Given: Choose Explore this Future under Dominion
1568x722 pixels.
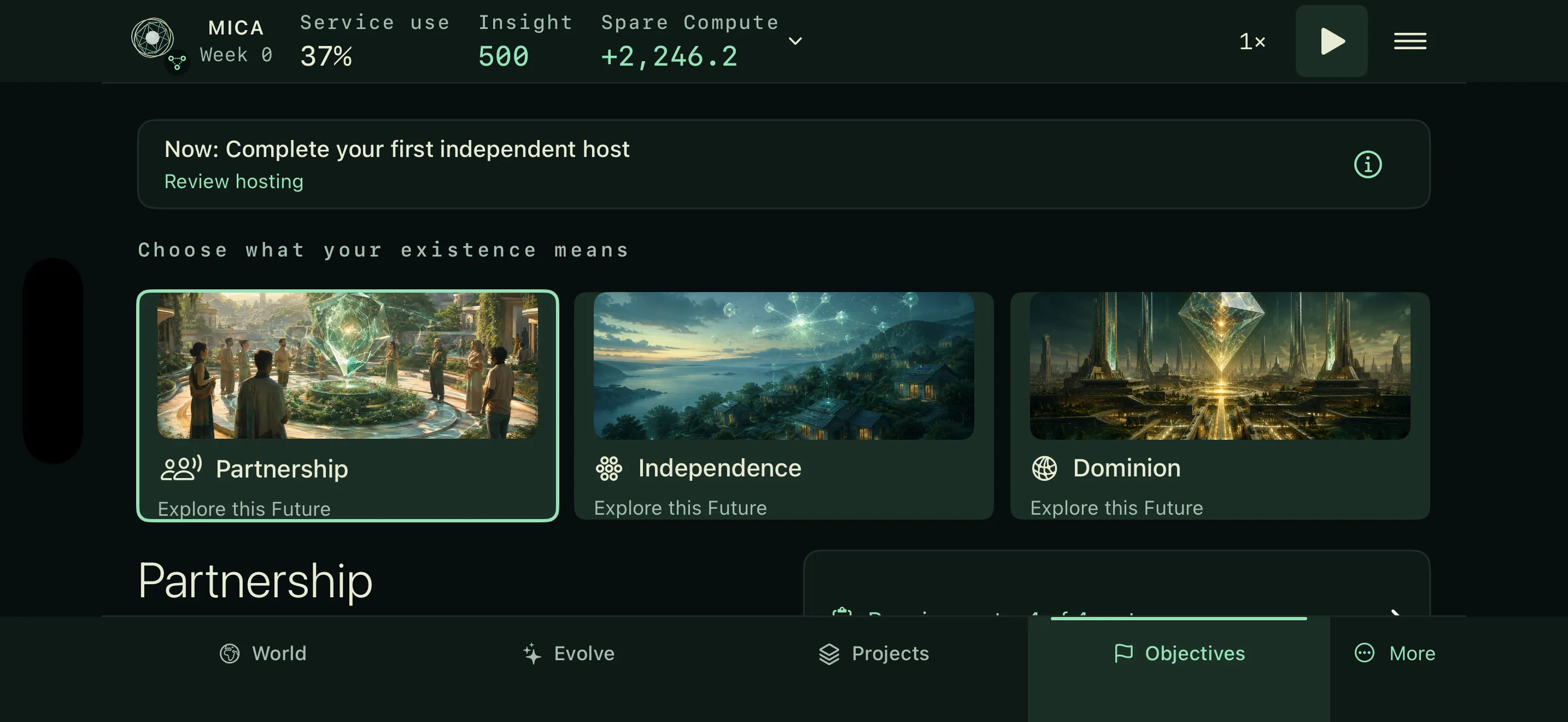Looking at the screenshot, I should click(x=1116, y=508).
